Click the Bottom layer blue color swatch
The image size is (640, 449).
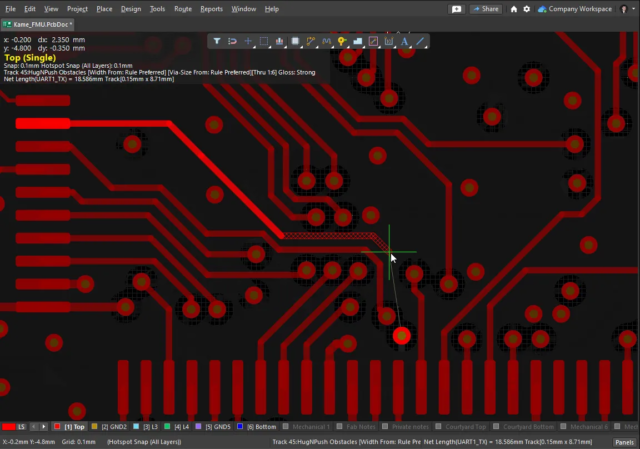(240, 427)
